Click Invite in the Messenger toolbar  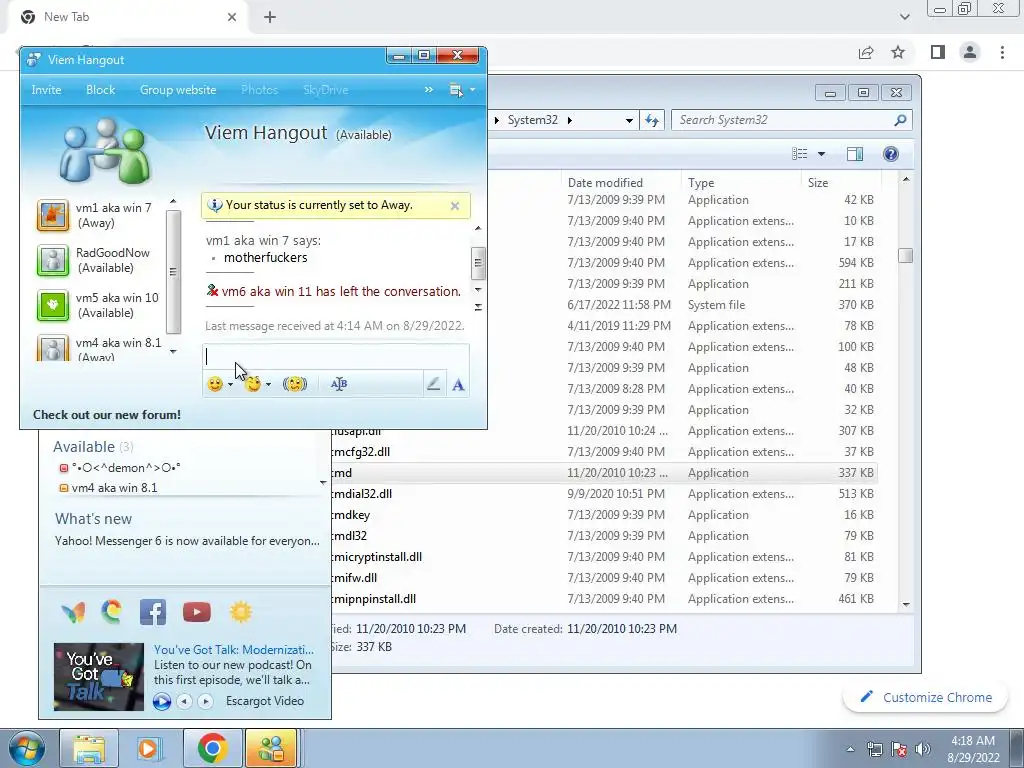pyautogui.click(x=46, y=90)
